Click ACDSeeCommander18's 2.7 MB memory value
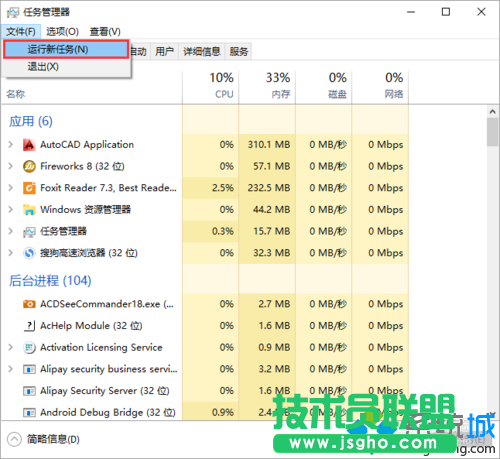The height and width of the screenshot is (459, 500). click(274, 304)
